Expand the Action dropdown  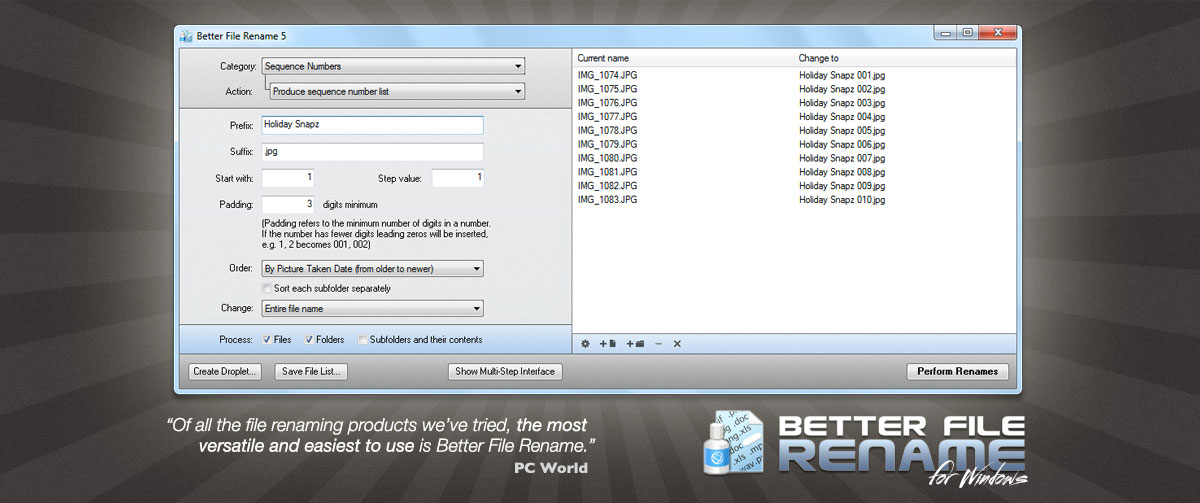(397, 91)
